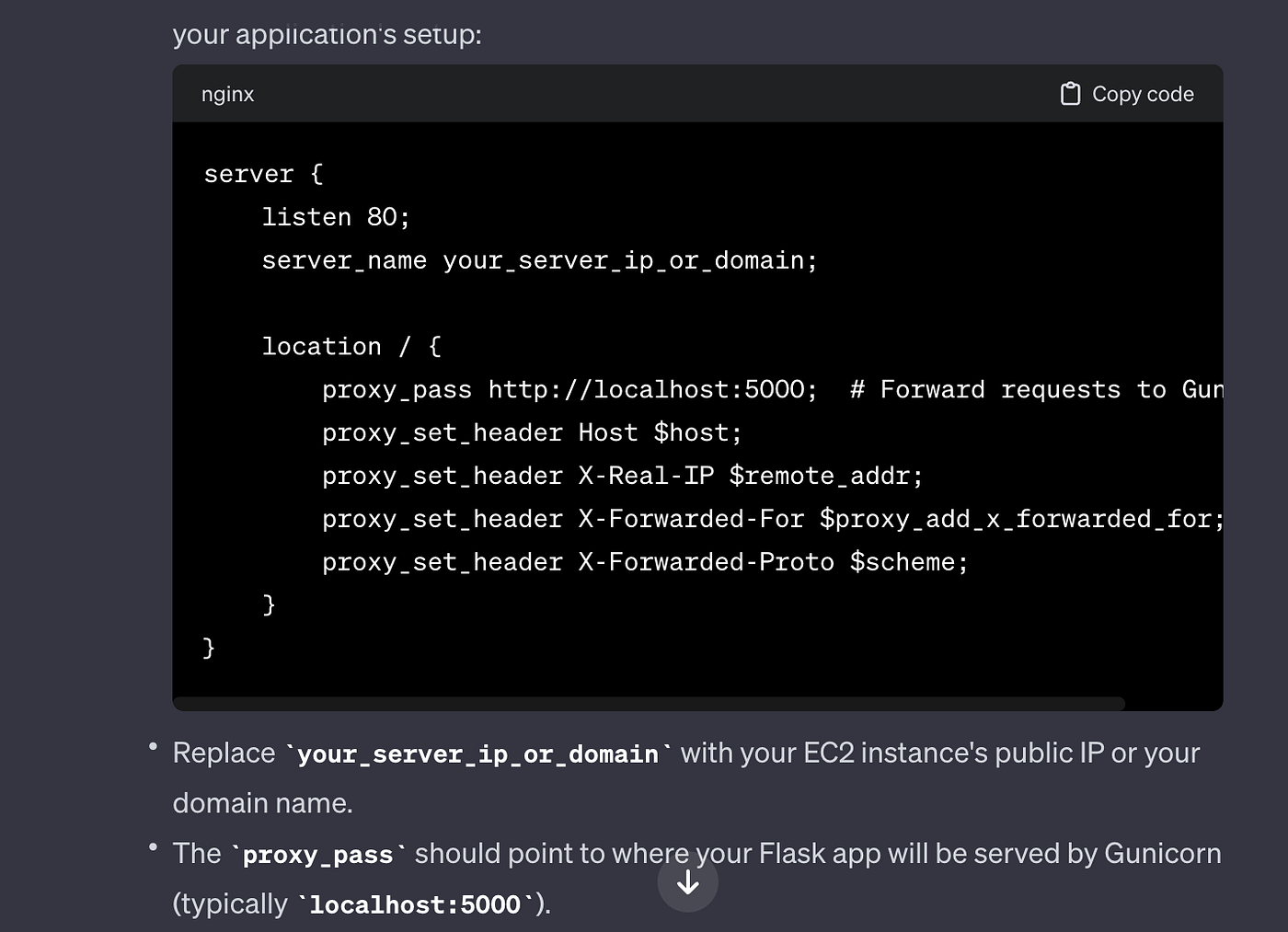Image resolution: width=1288 pixels, height=932 pixels.
Task: Click the 'server {' opening line
Action: pos(263,174)
